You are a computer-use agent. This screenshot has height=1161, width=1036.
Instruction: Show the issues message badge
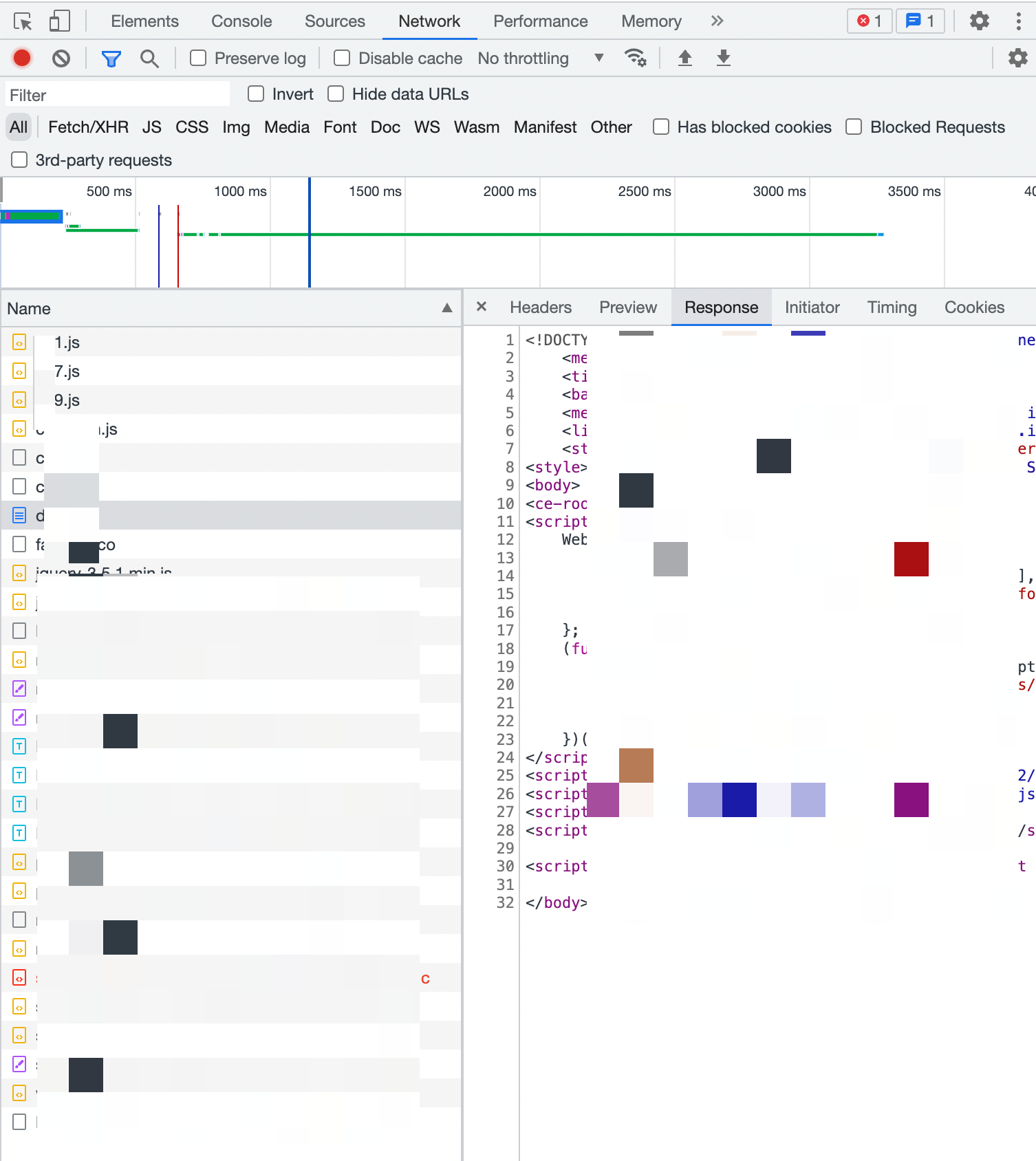coord(920,21)
